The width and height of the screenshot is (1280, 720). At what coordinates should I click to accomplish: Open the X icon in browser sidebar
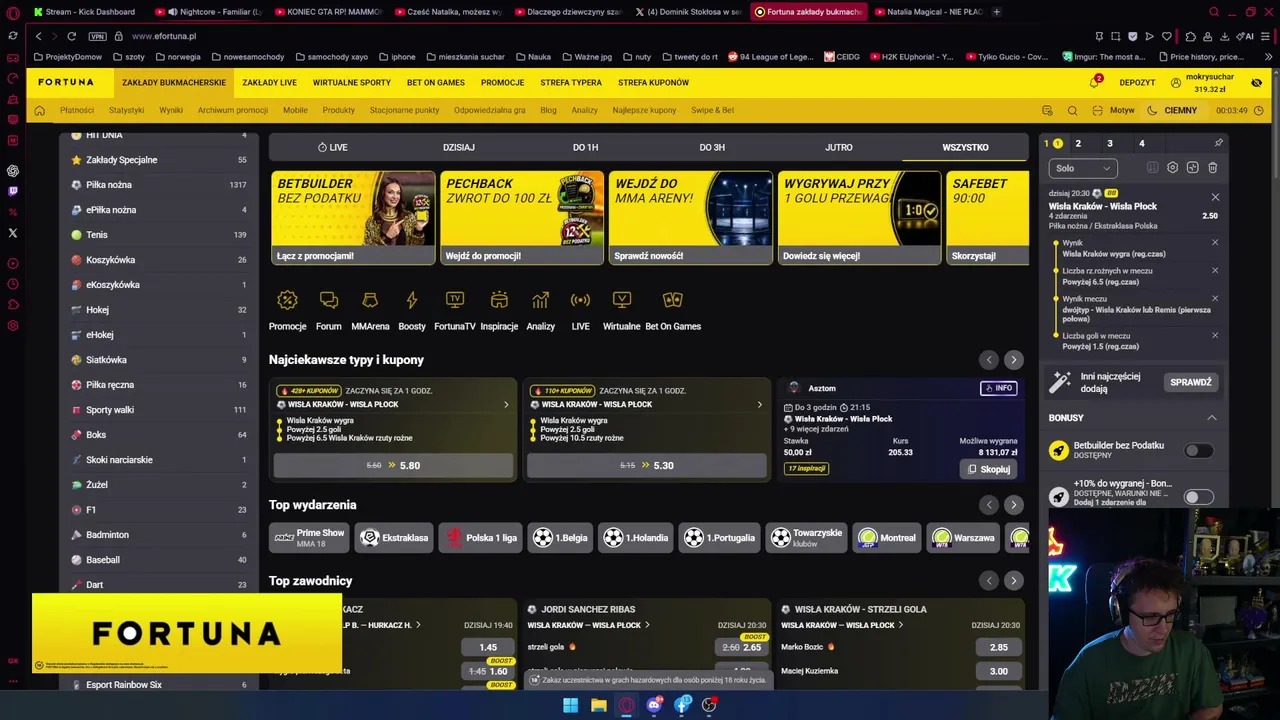(13, 233)
